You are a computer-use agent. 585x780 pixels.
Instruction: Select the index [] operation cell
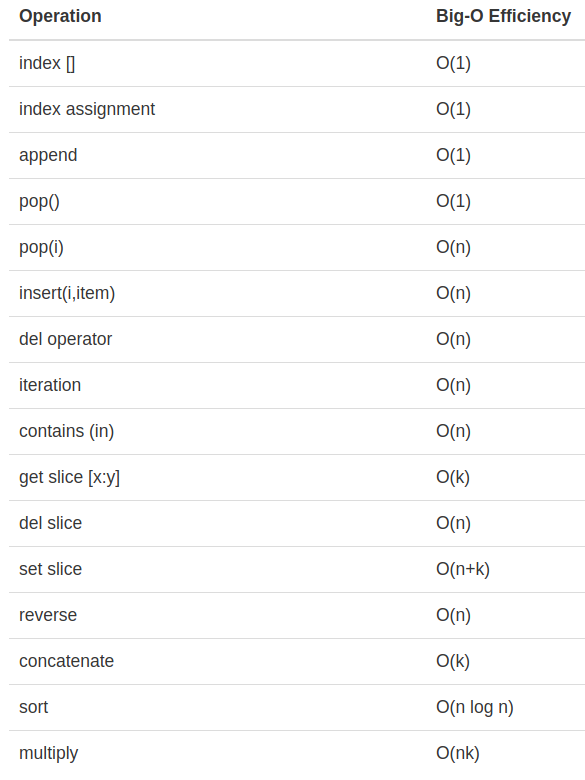pyautogui.click(x=47, y=63)
